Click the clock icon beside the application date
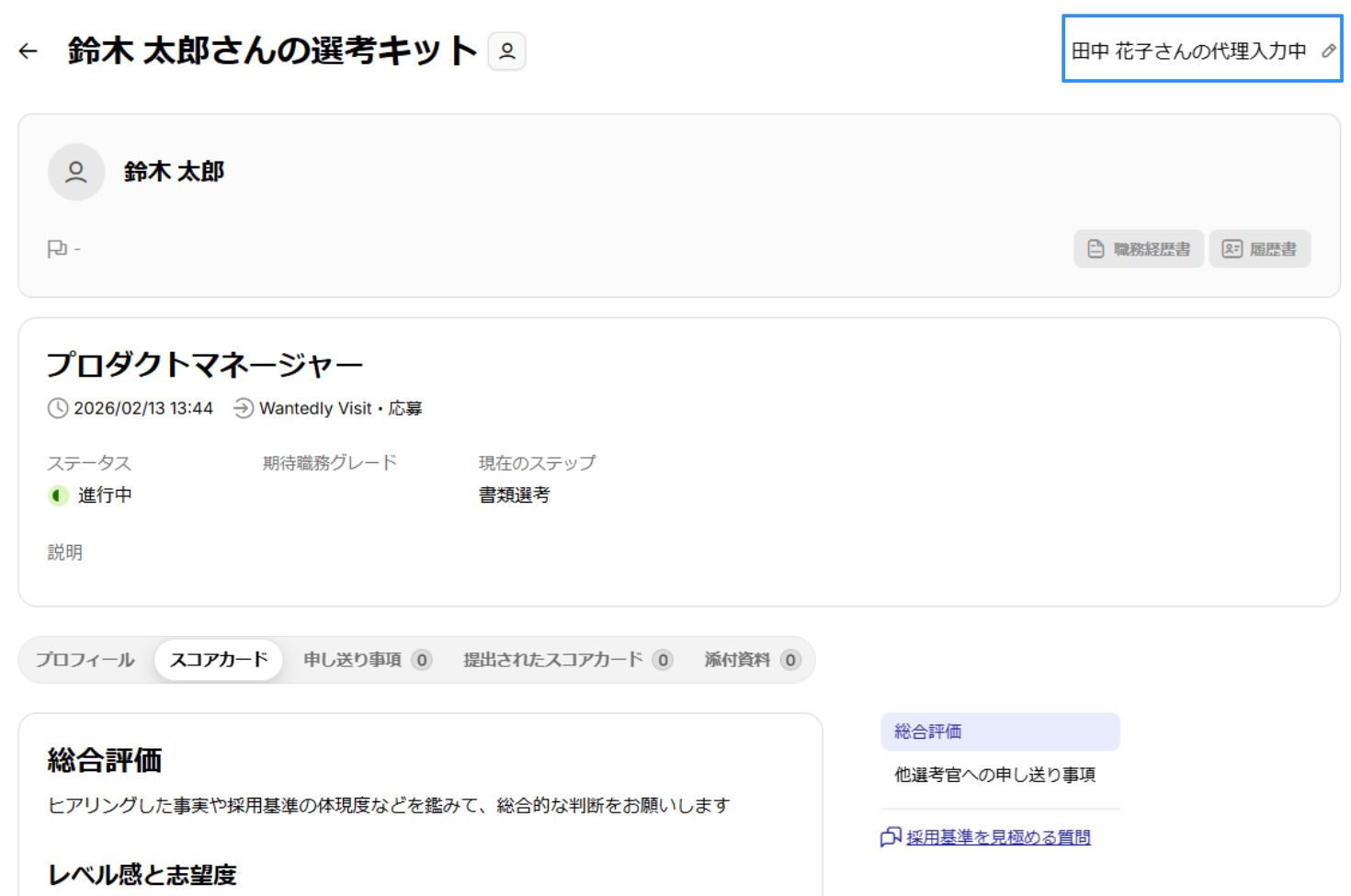1351x896 pixels. tap(58, 408)
